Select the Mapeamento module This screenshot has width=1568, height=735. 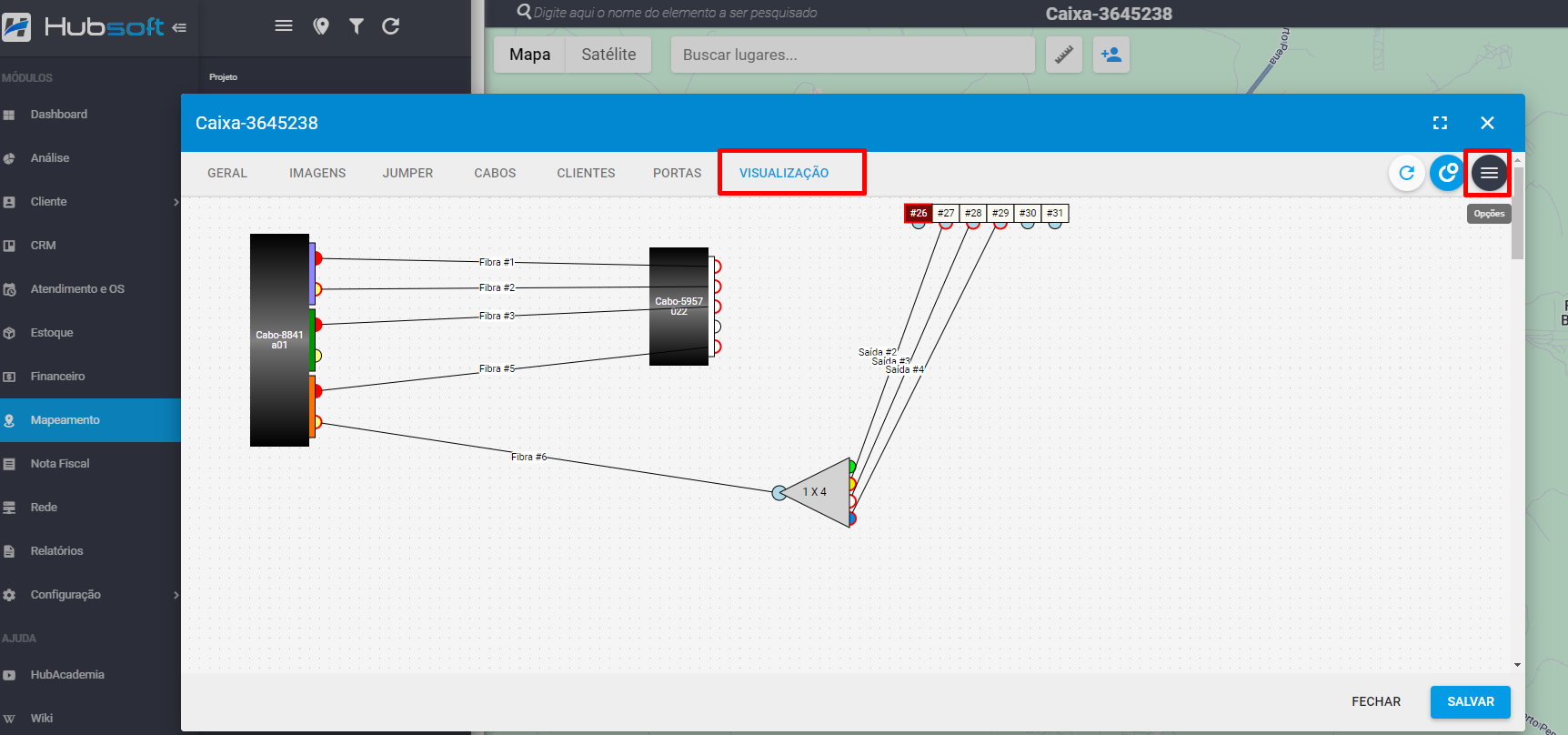pos(90,420)
